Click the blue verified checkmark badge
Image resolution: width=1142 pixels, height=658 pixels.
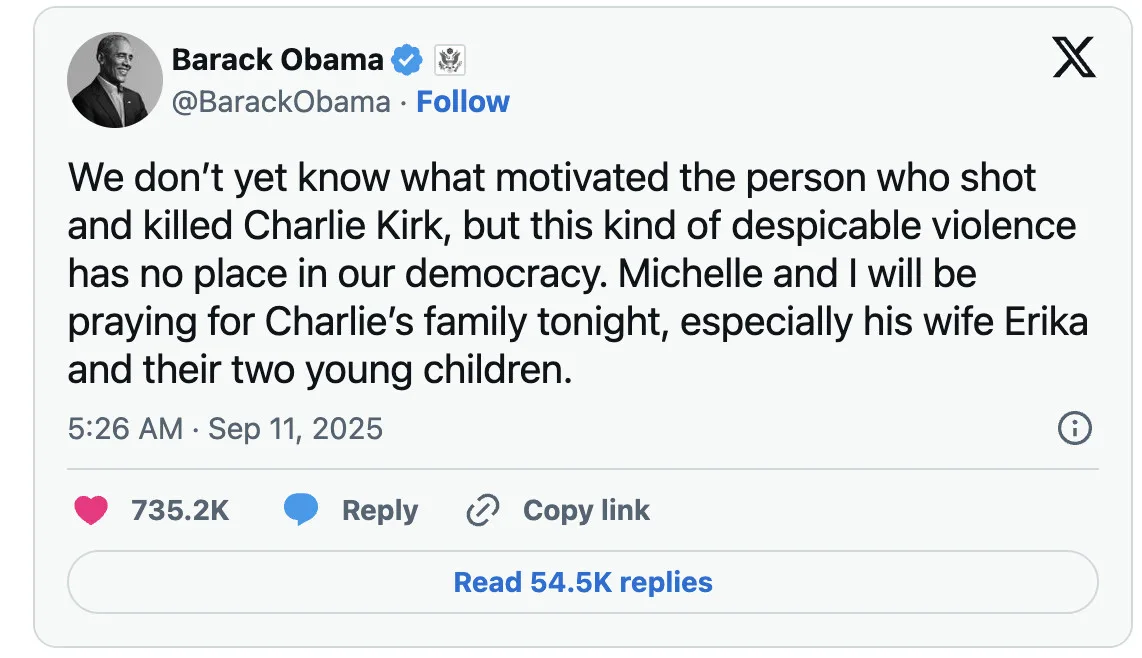[406, 61]
